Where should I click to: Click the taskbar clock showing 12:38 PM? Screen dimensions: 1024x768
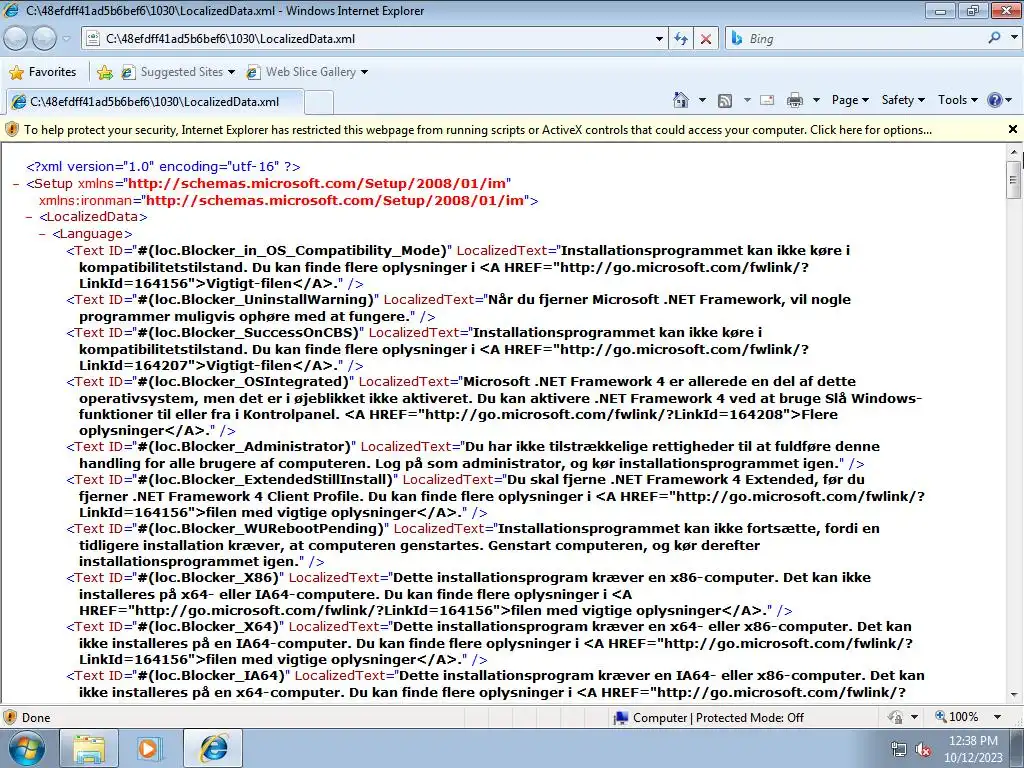(x=973, y=749)
